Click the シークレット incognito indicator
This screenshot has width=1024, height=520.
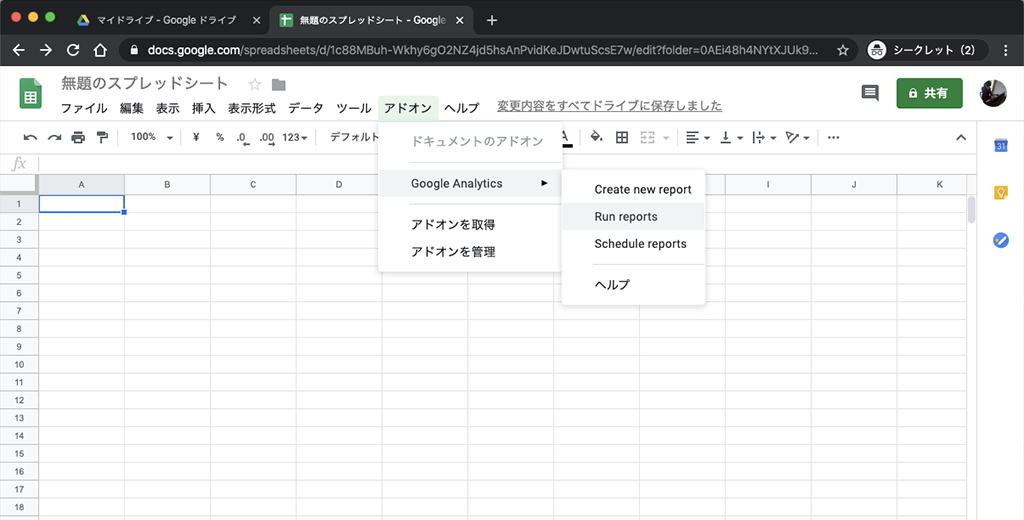927,50
